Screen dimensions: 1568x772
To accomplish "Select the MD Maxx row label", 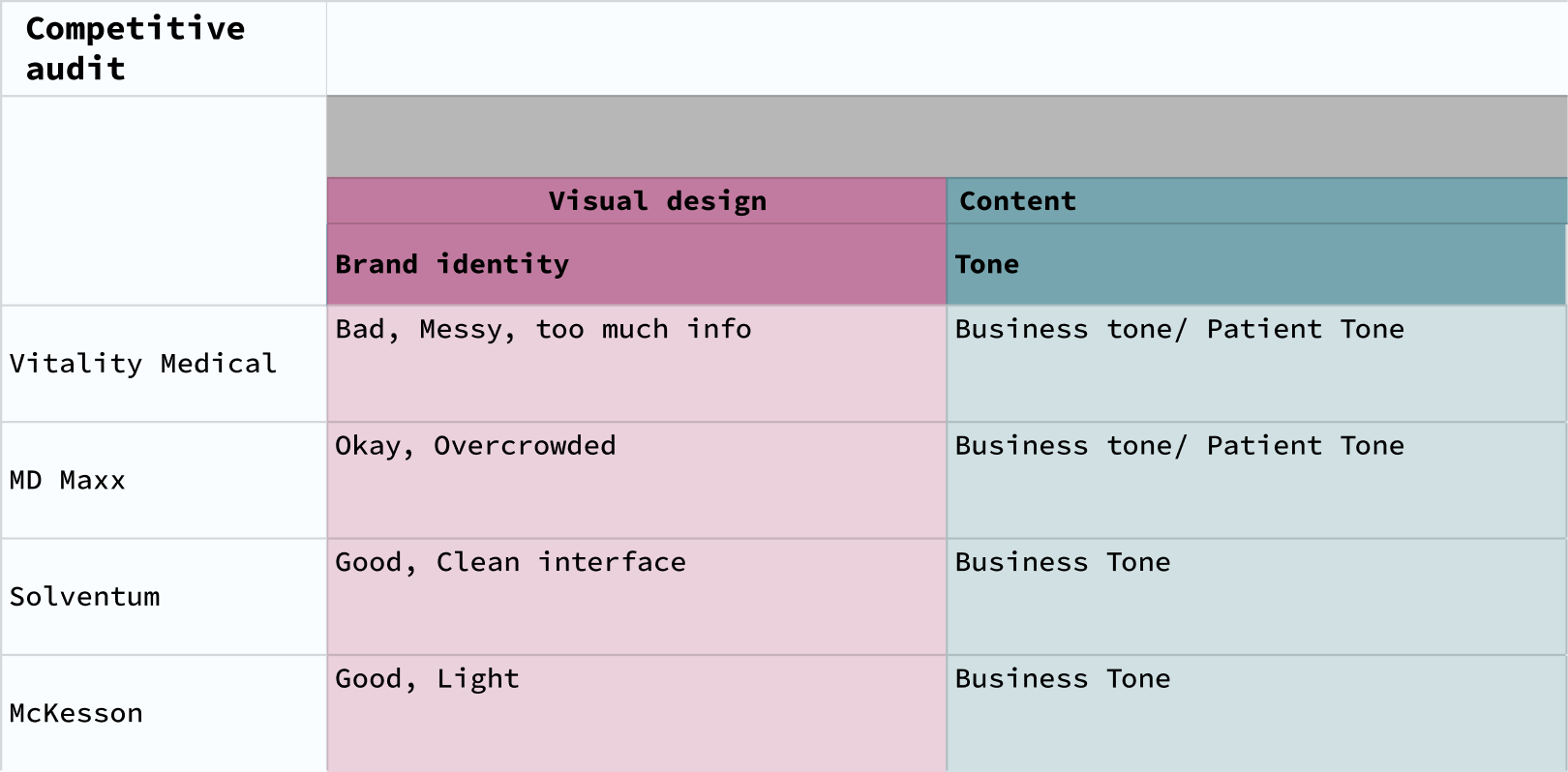I will 163,480.
